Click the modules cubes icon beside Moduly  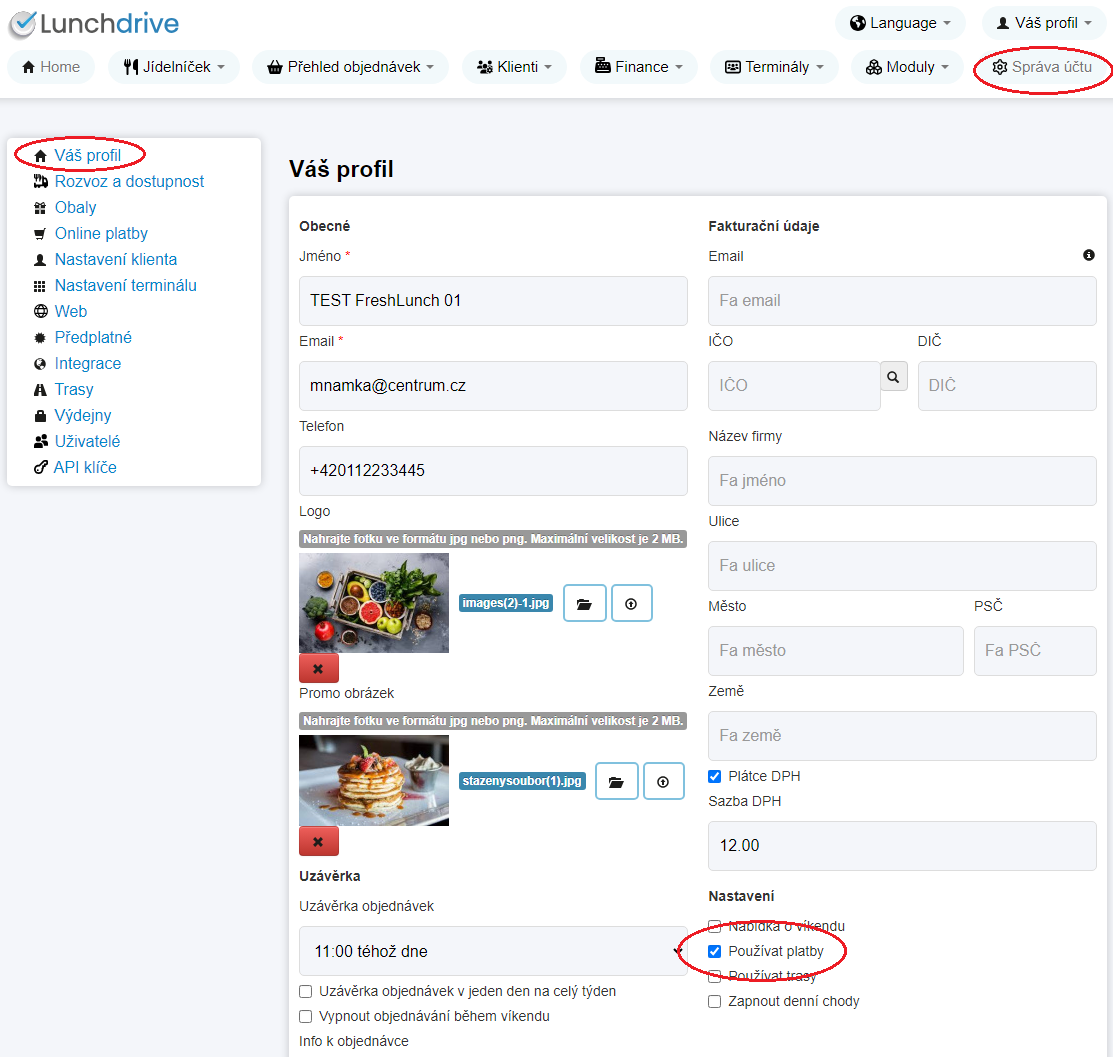click(x=874, y=67)
